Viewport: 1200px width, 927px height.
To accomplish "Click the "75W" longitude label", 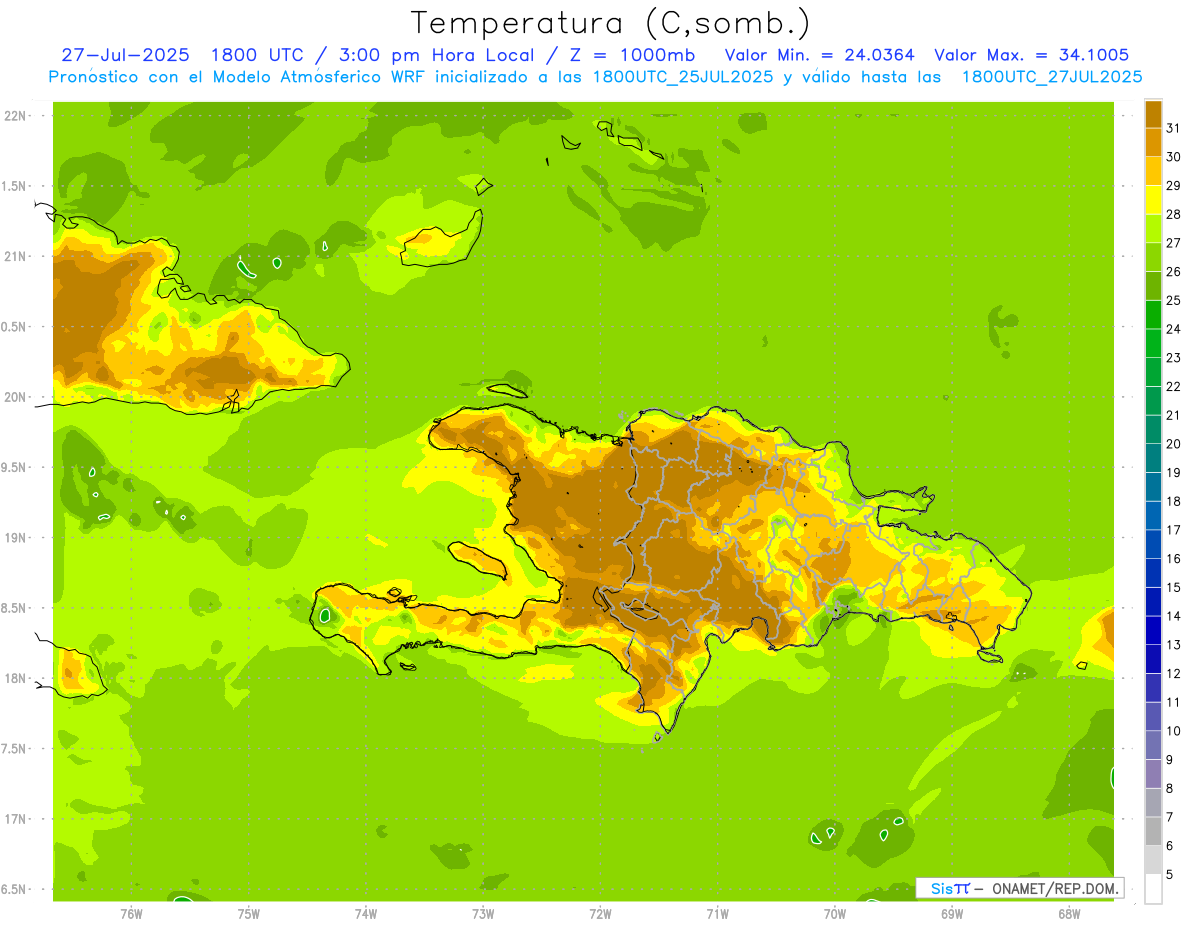I will pyautogui.click(x=249, y=913).
